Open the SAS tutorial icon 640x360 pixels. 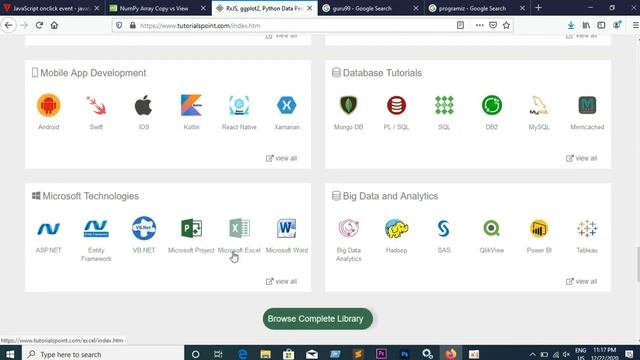pos(444,229)
